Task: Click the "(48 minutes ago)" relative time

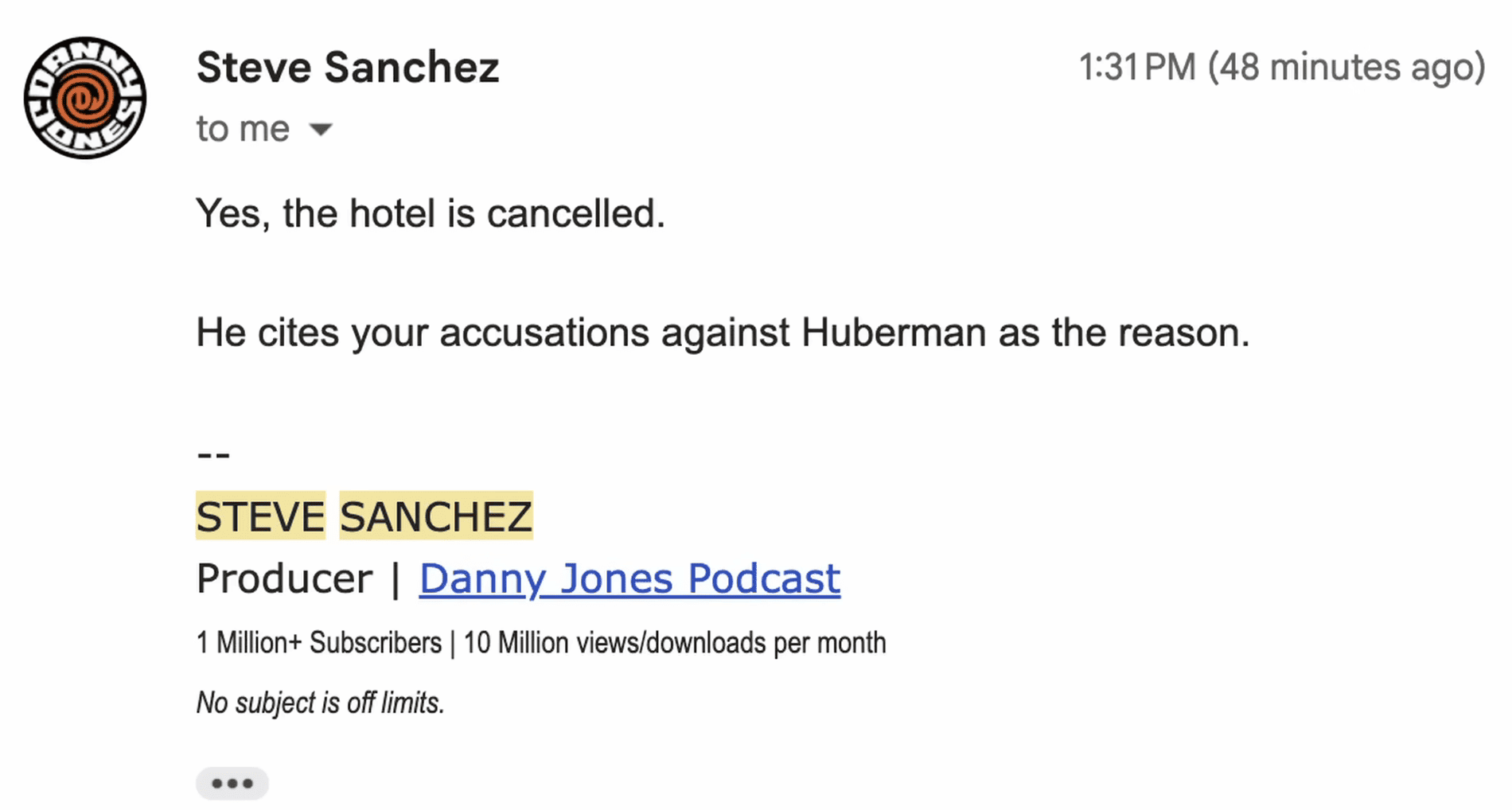Action: 1346,68
